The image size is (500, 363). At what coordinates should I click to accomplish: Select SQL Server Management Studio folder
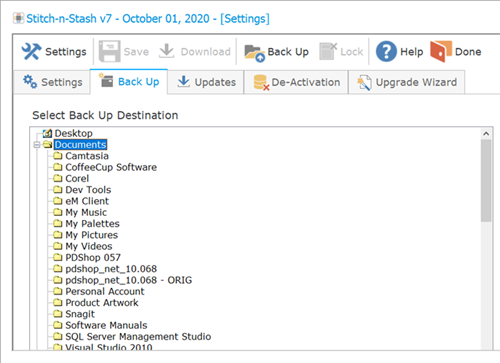(138, 337)
